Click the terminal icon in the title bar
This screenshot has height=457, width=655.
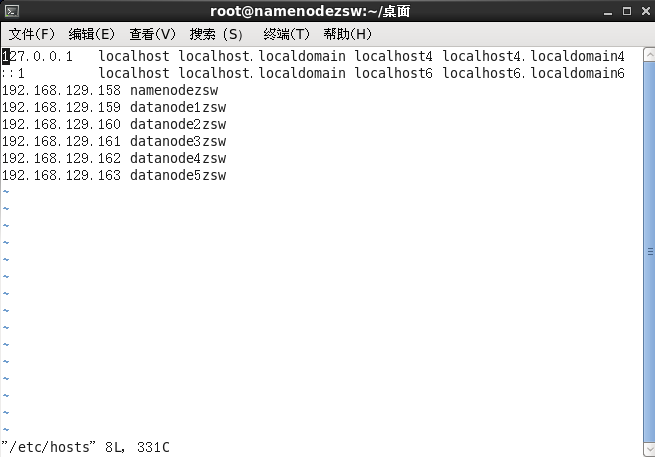coord(12,11)
